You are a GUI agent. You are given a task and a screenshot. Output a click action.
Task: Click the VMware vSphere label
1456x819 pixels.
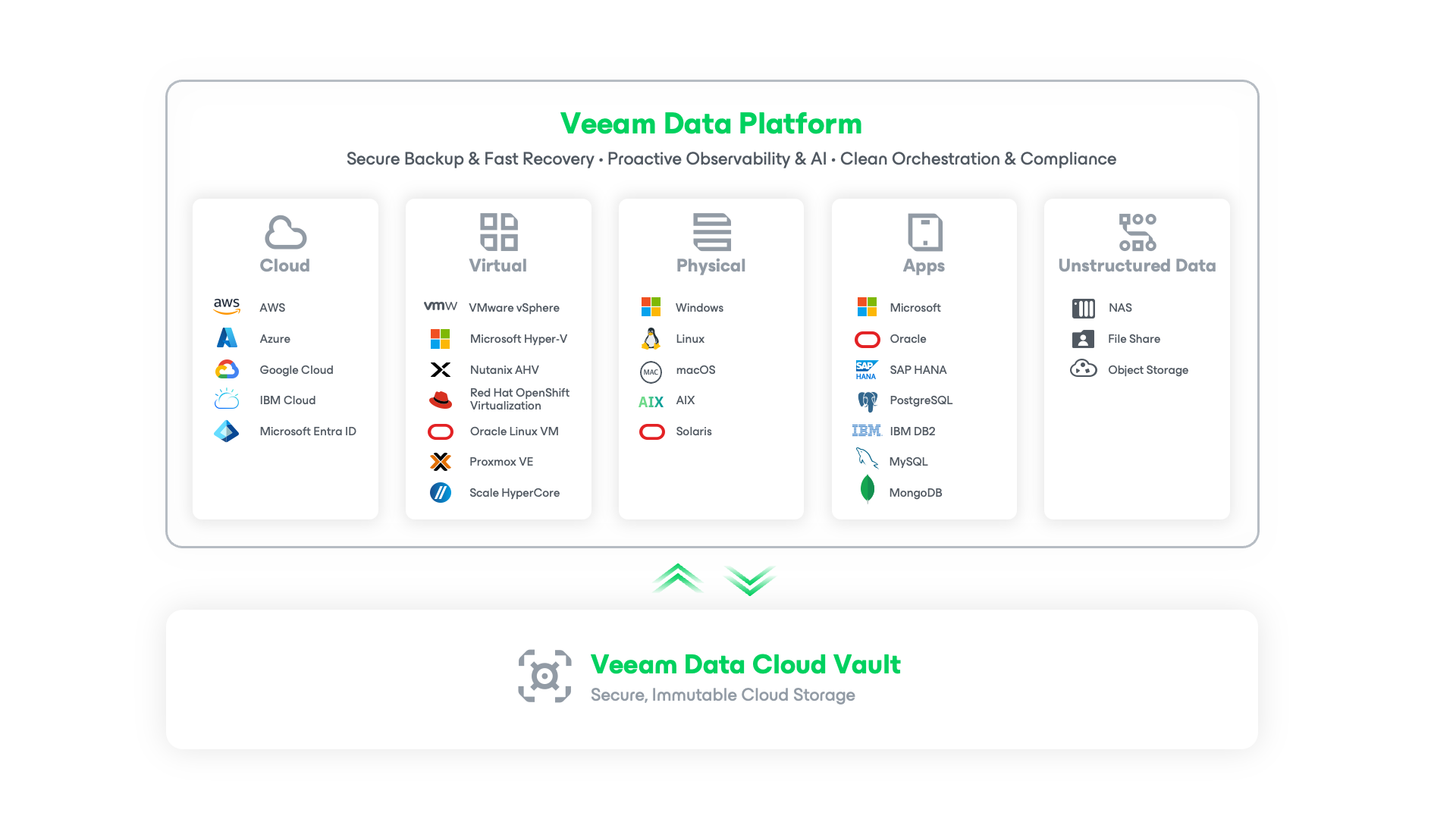click(x=514, y=307)
